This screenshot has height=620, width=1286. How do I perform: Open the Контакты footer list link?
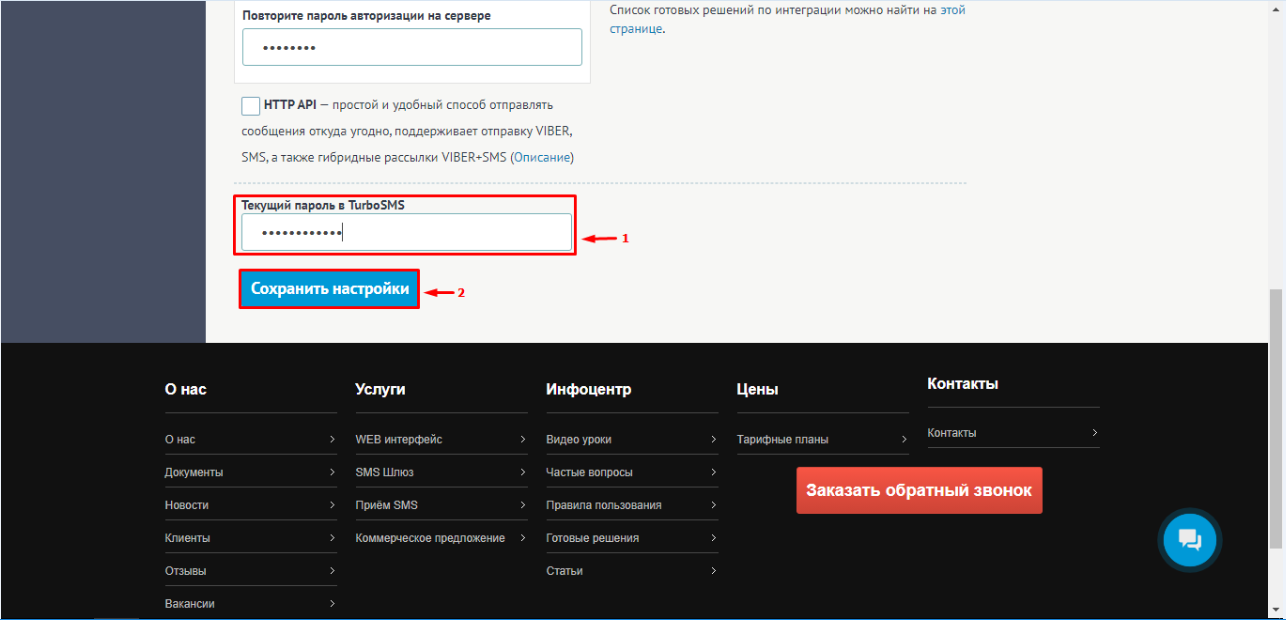pos(952,433)
